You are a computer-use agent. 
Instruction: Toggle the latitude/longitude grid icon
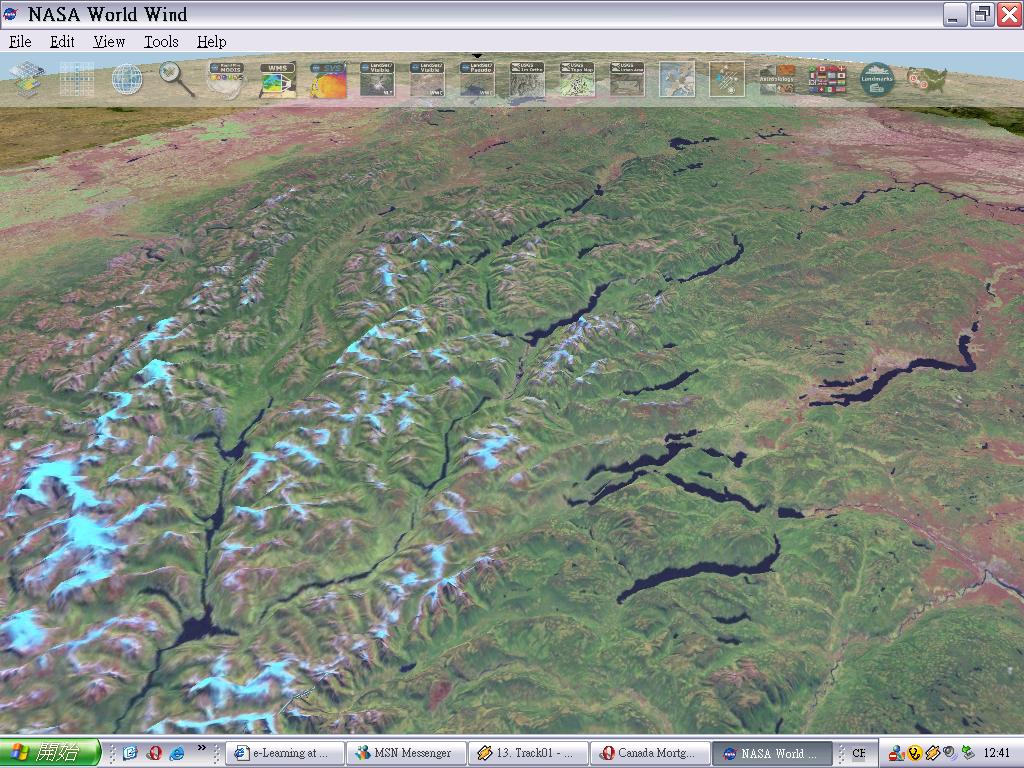[77, 79]
